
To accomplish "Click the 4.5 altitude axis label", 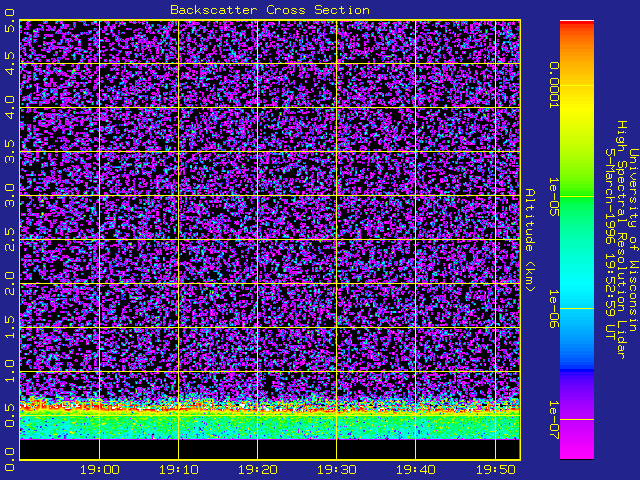I will click(9, 63).
